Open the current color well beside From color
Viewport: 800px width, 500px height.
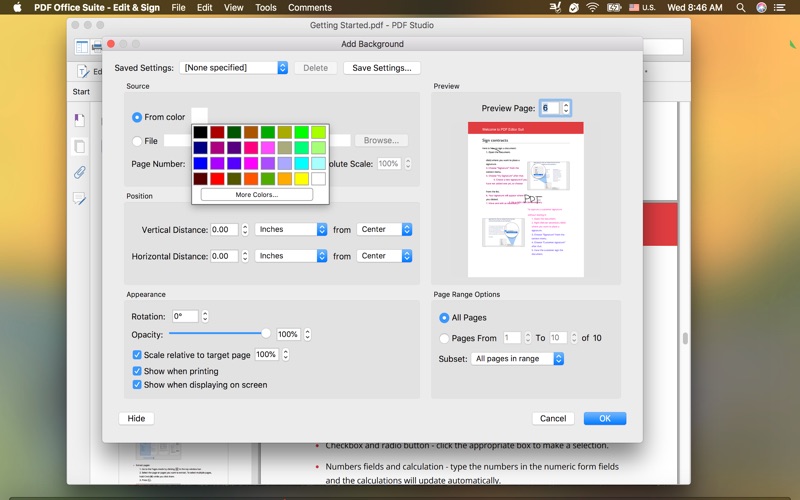(x=199, y=115)
